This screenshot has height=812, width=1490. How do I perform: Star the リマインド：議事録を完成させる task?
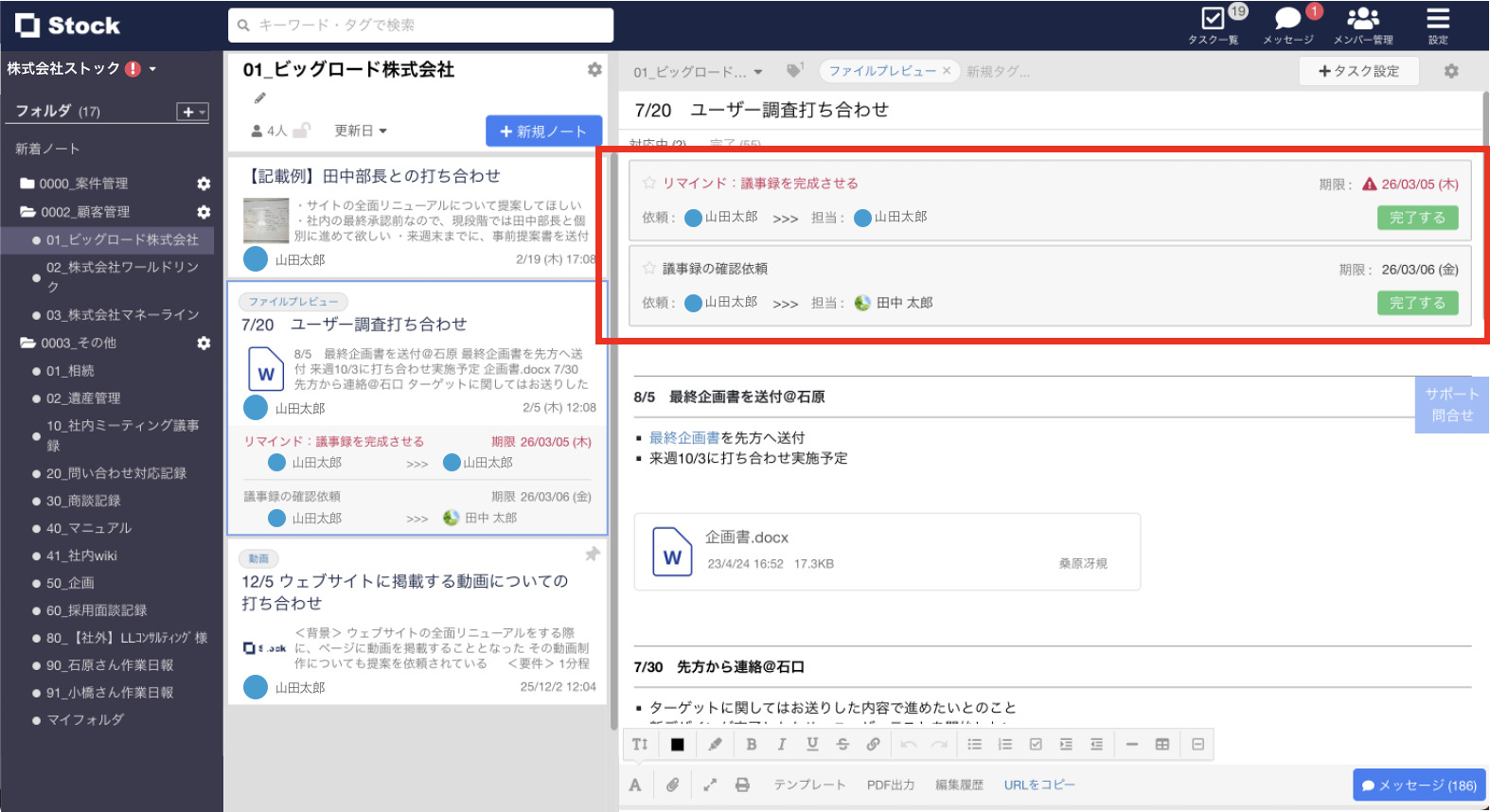649,183
